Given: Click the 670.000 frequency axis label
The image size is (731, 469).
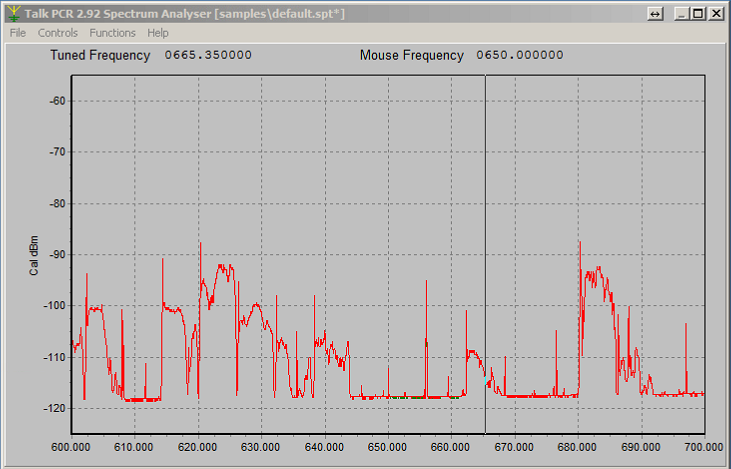Looking at the screenshot, I should pos(514,447).
